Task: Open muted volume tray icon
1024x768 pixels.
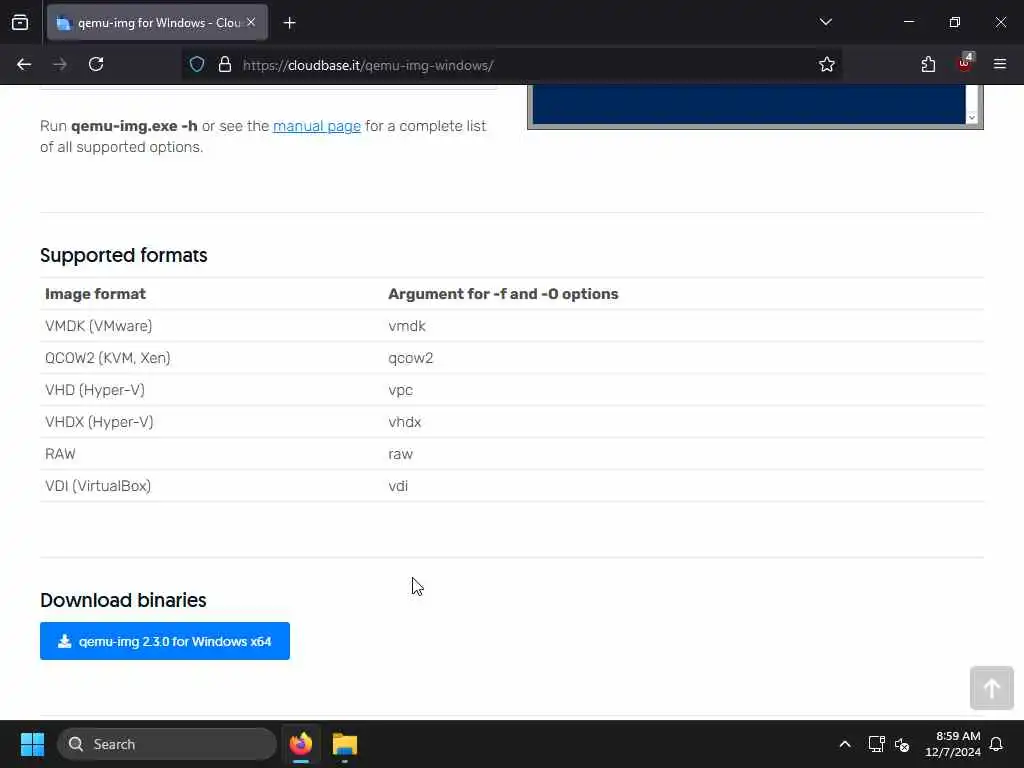Action: [902, 744]
